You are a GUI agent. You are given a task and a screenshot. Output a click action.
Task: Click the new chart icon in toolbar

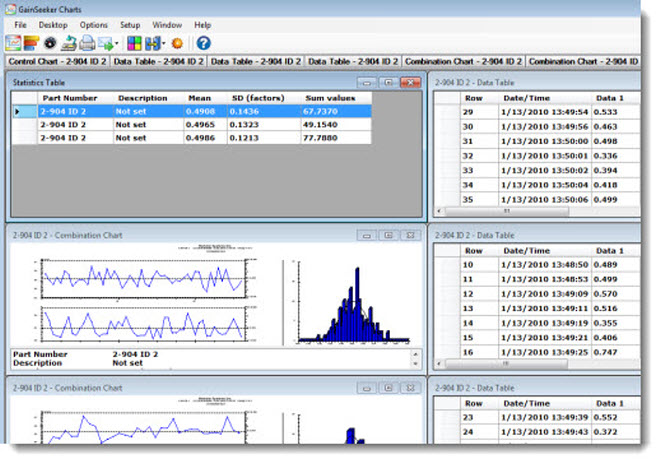13,43
